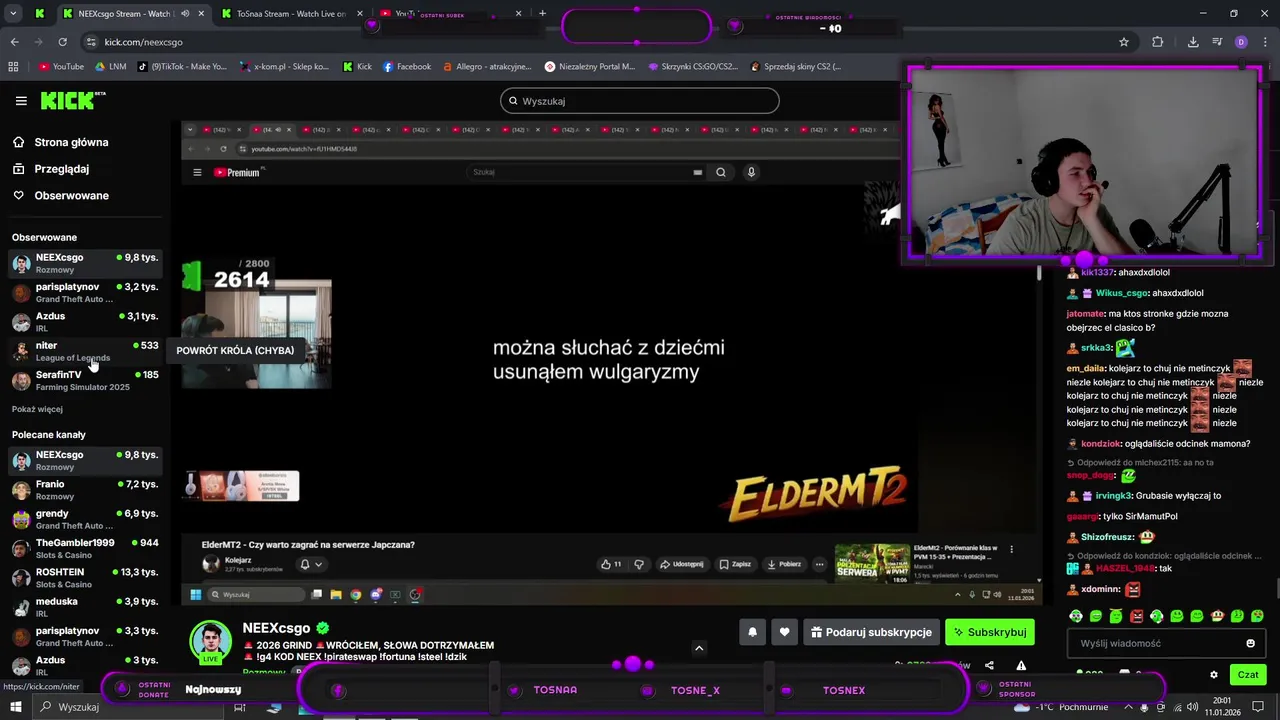Go back in browser
This screenshot has height=720, width=1280.
click(14, 42)
